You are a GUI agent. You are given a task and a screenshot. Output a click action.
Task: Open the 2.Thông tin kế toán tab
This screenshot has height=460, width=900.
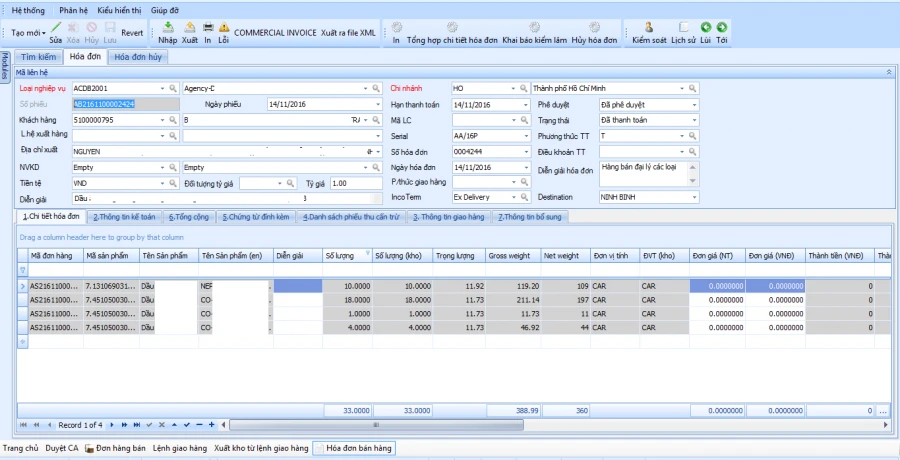(124, 217)
